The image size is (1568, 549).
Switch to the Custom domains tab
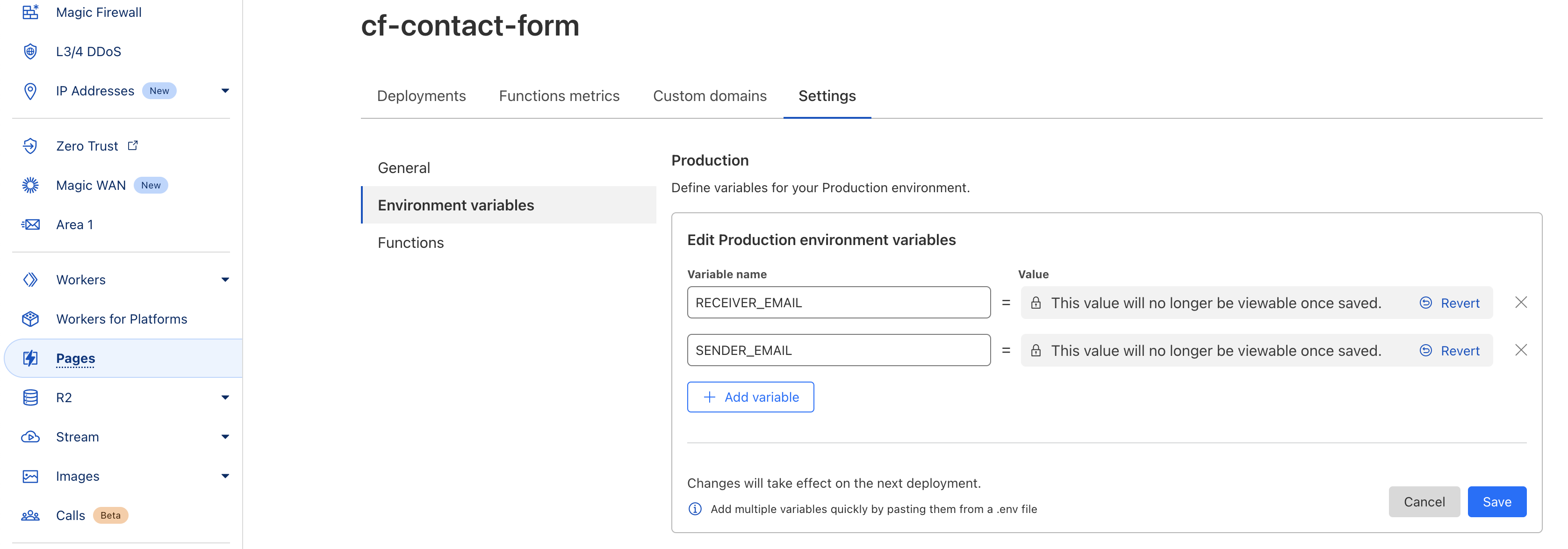pos(710,95)
